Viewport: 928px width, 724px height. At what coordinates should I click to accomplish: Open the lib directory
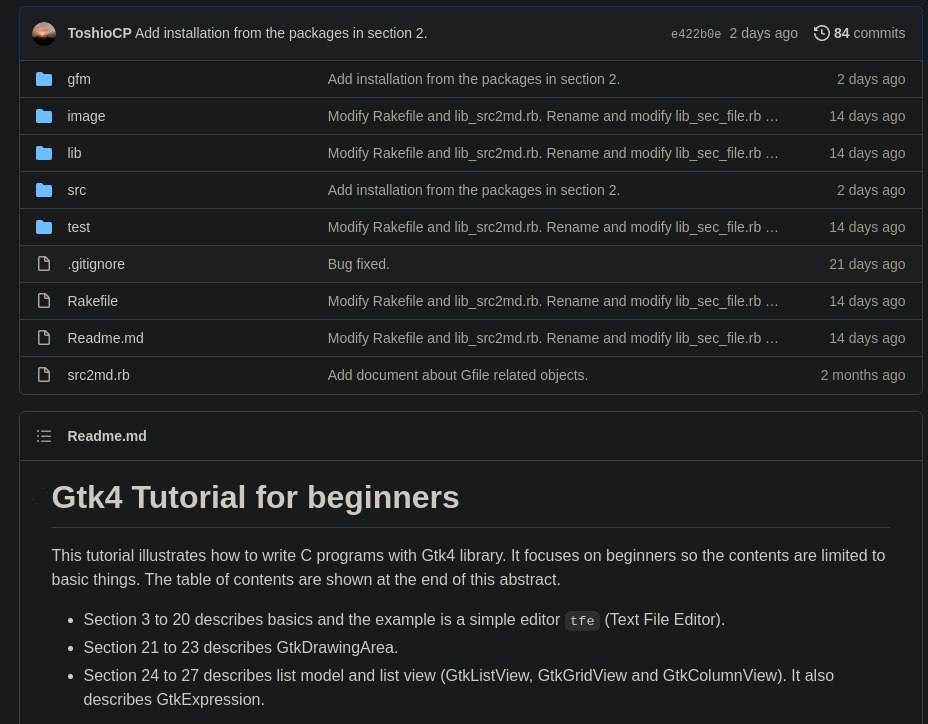point(75,153)
